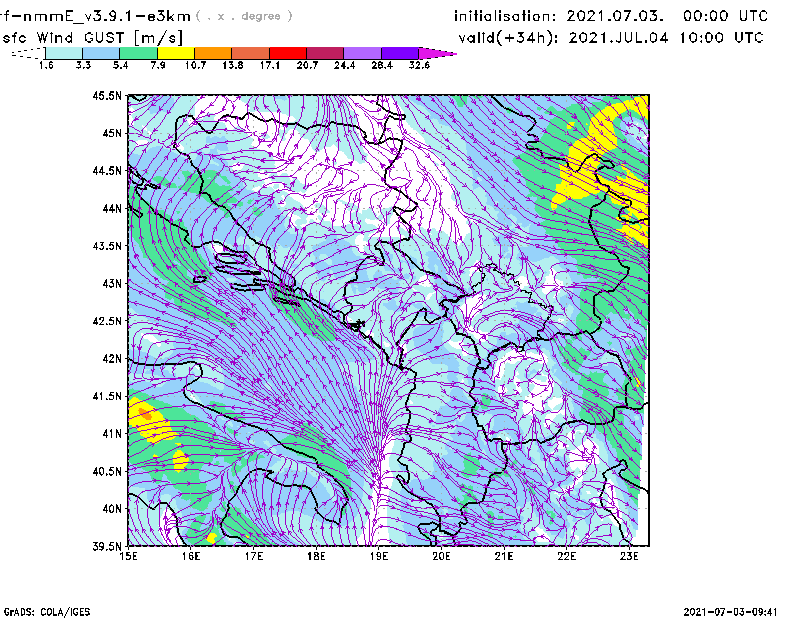The height and width of the screenshot is (618, 800).
Task: Click the 45N latitude label
Action: [x=112, y=133]
